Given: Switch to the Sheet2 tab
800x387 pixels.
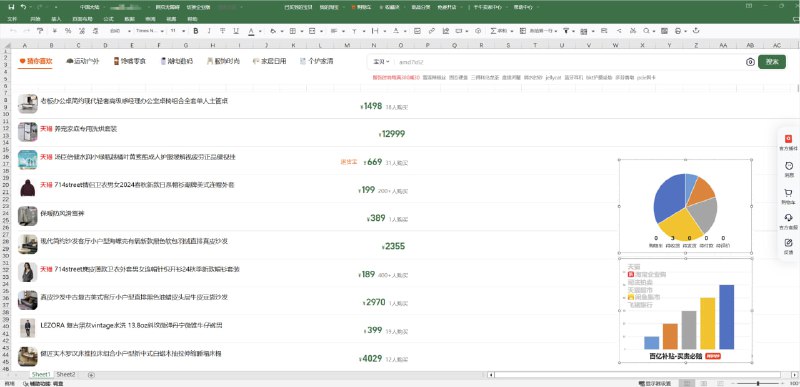Looking at the screenshot, I should click(x=65, y=374).
